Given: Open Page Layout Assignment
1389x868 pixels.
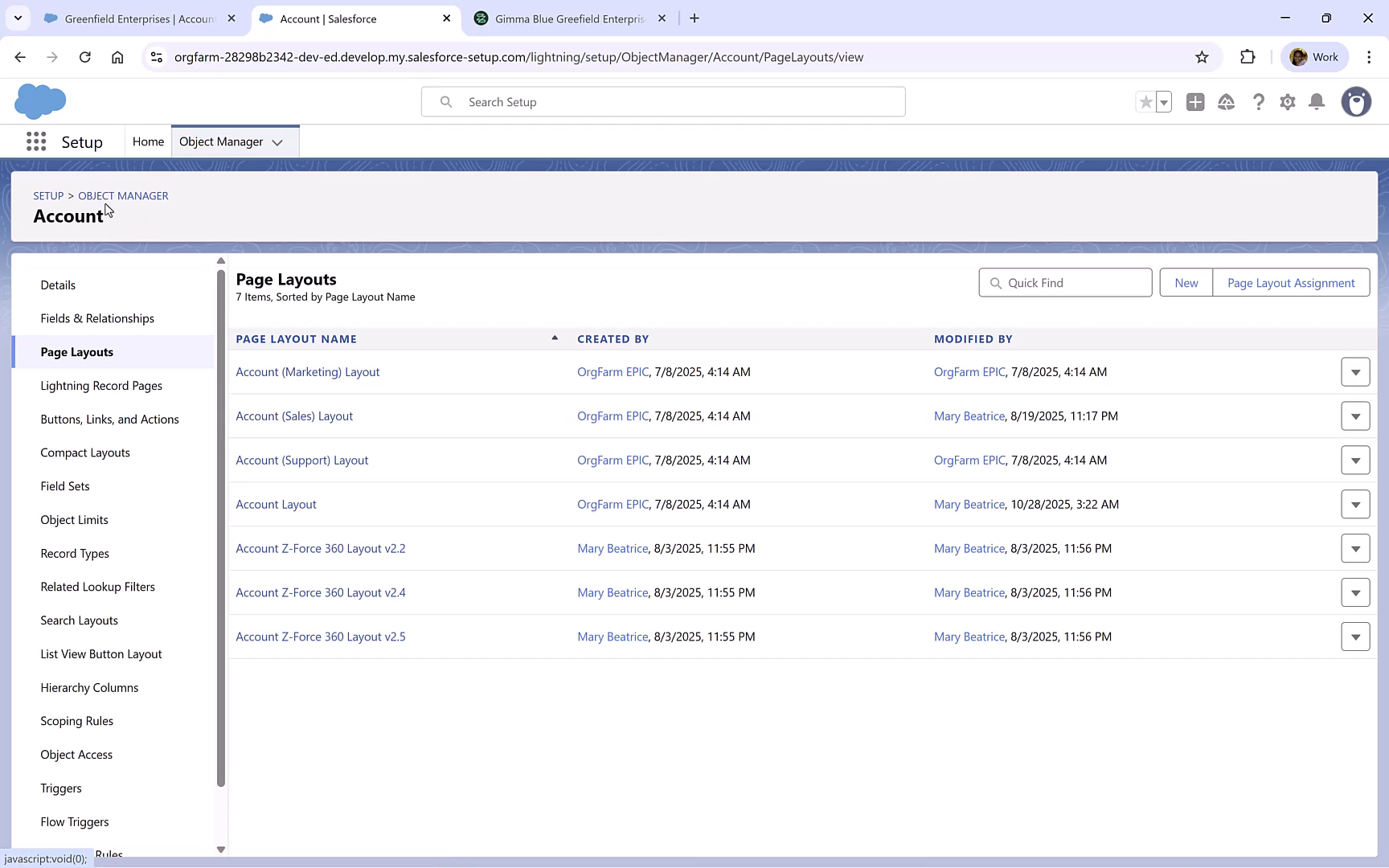Looking at the screenshot, I should point(1290,282).
